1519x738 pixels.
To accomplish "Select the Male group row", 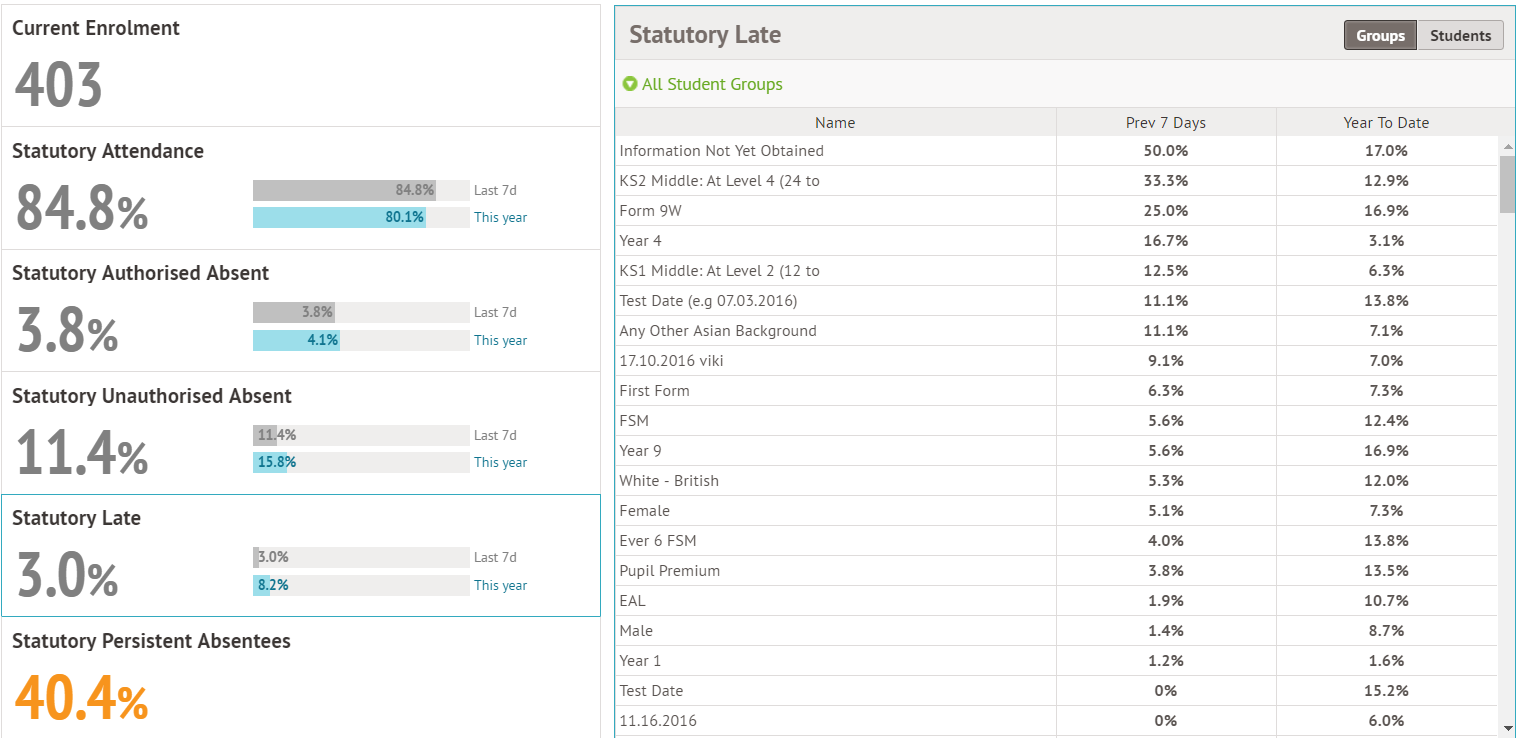I will pyautogui.click(x=1056, y=631).
